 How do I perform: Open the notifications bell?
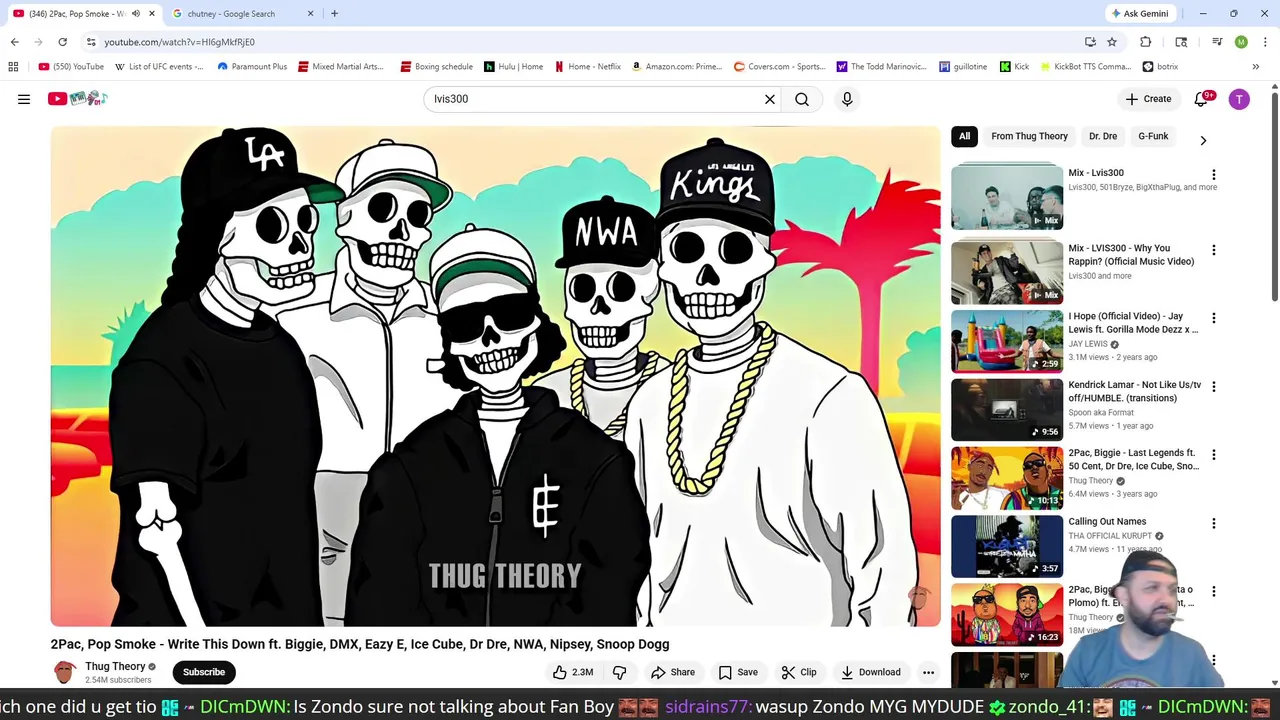point(1203,99)
